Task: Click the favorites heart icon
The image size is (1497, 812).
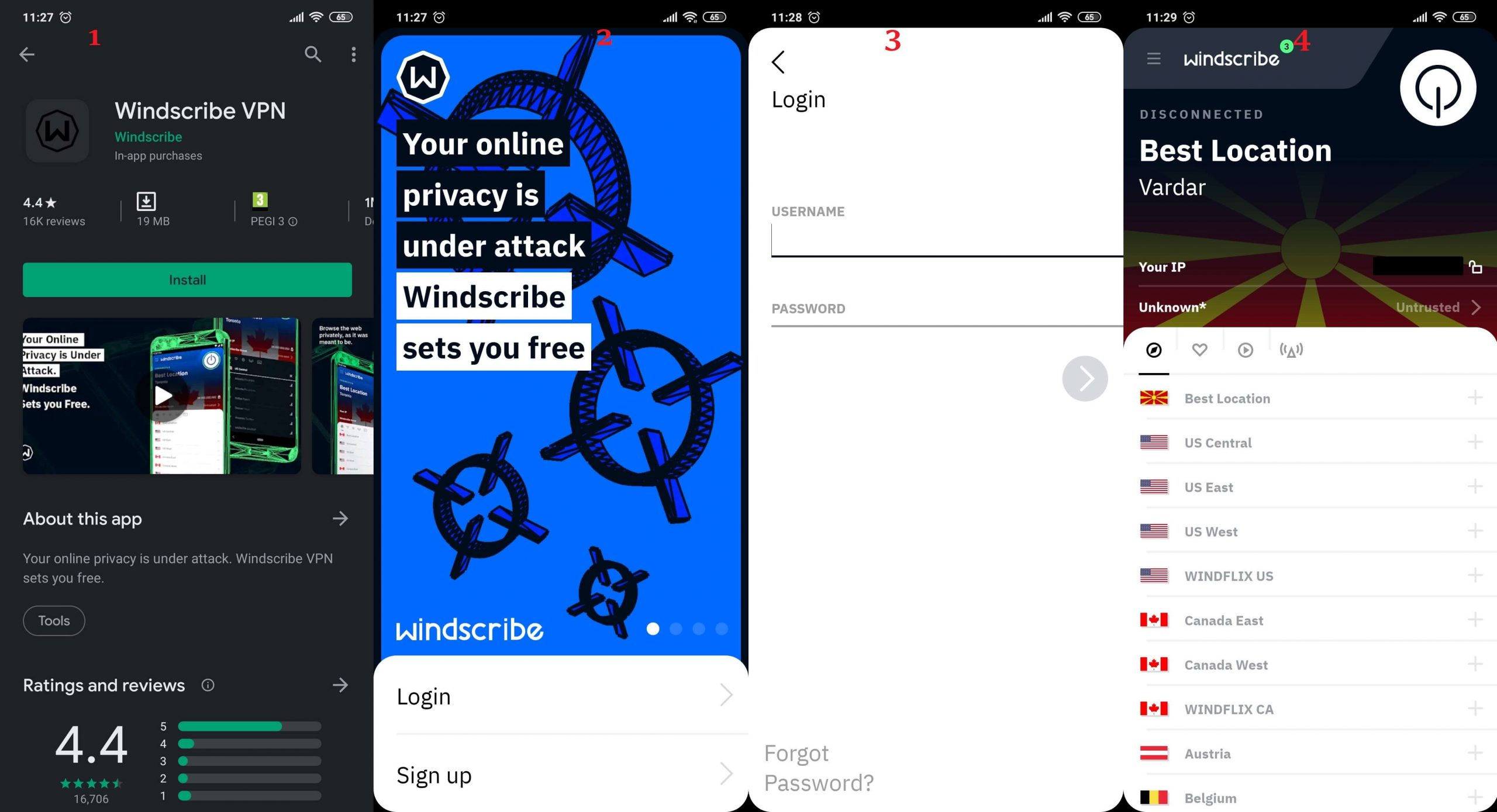Action: coord(1199,350)
